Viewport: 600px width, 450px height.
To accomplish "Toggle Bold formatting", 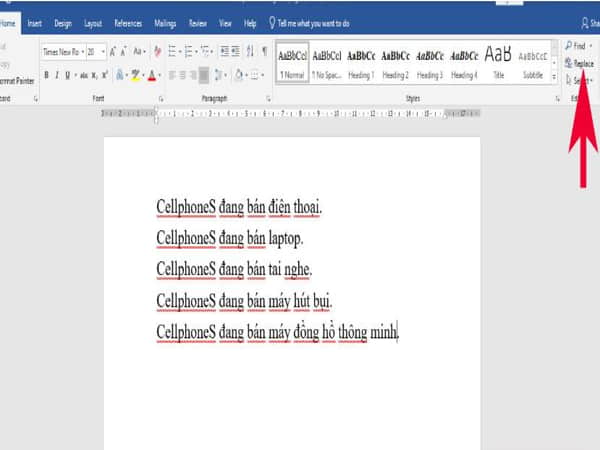I will [46, 75].
